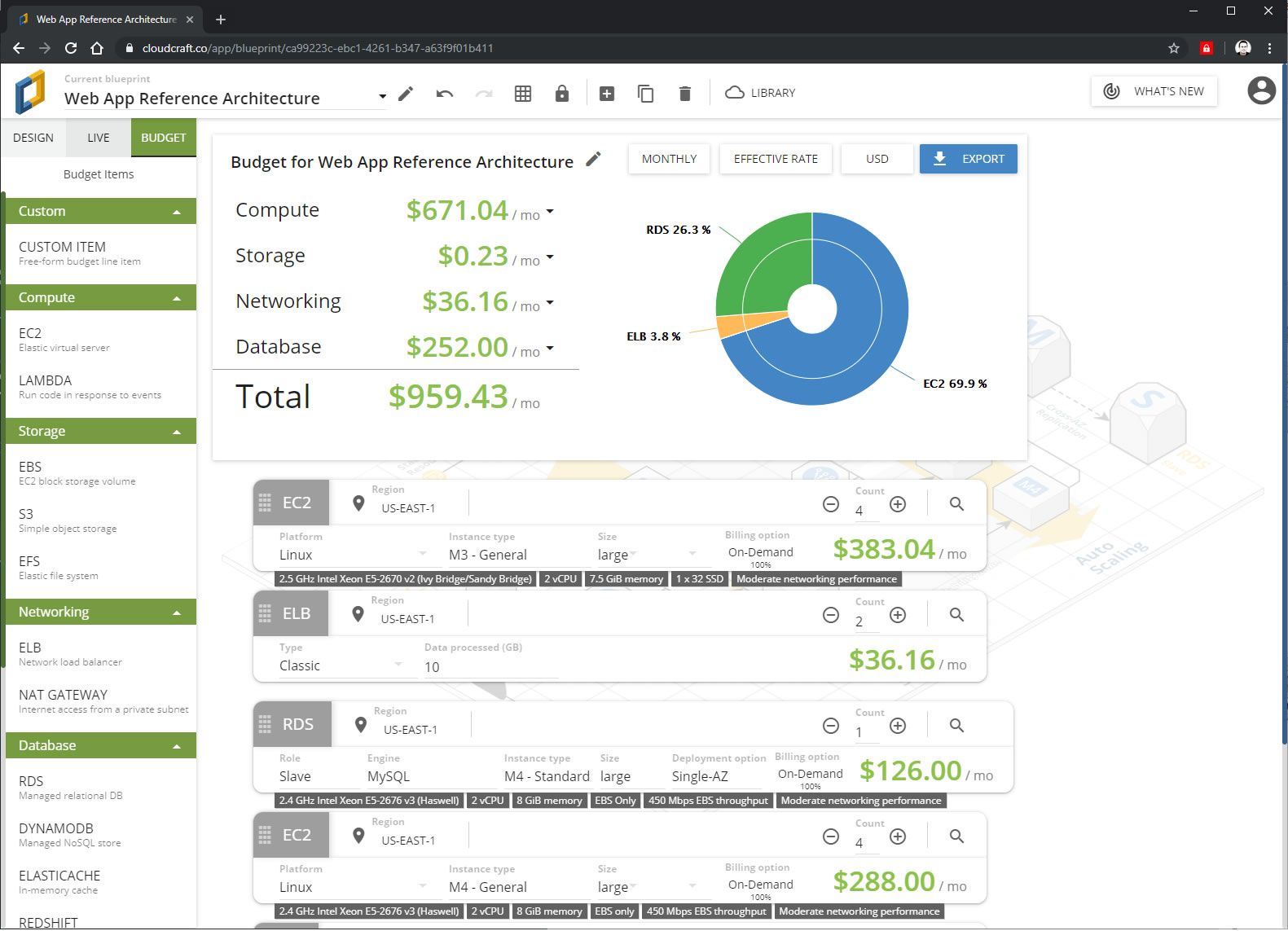The height and width of the screenshot is (931, 1288).
Task: Click the MONTHLY period button
Action: 669,159
